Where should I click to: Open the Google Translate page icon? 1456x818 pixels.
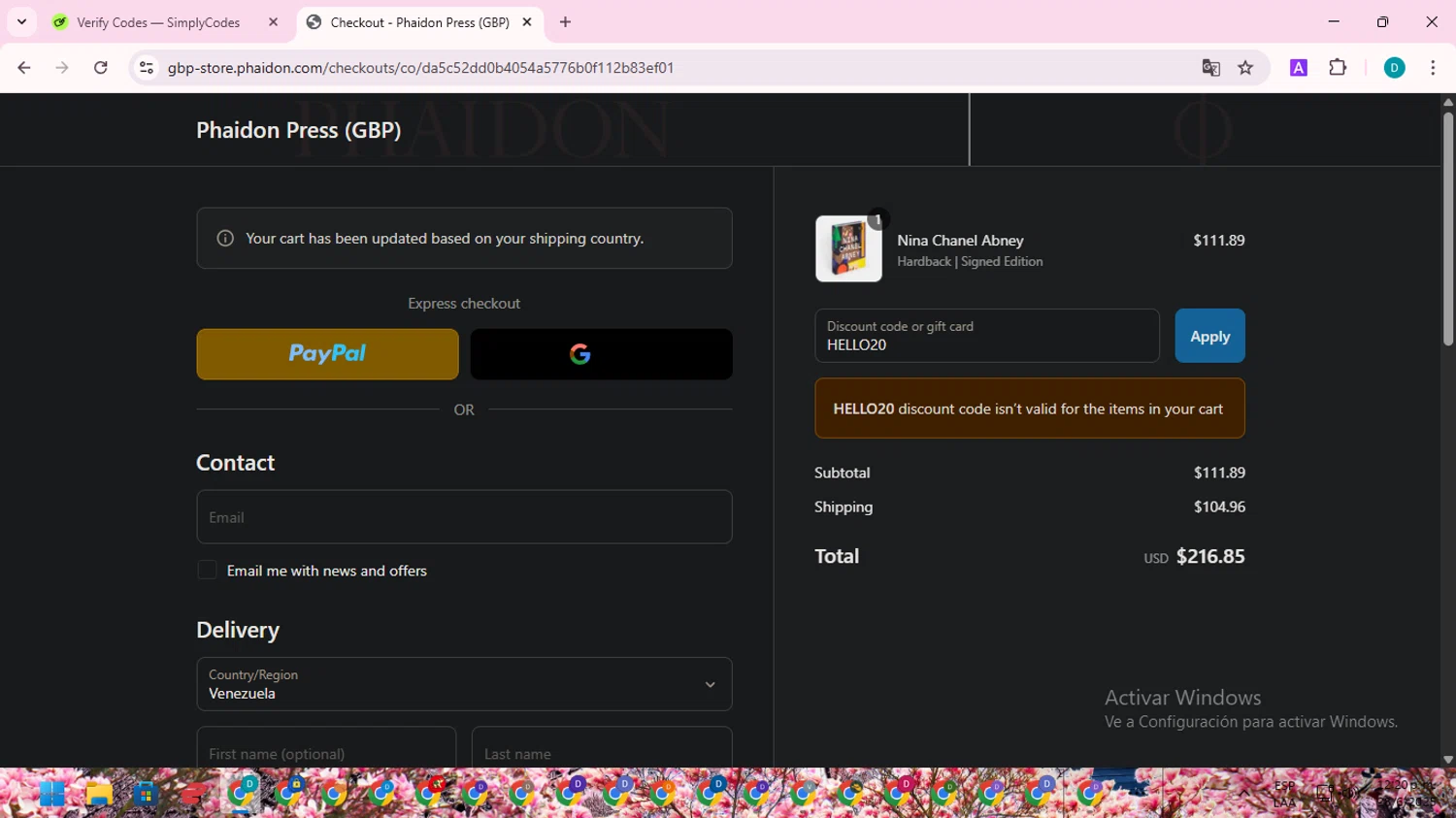point(1210,68)
